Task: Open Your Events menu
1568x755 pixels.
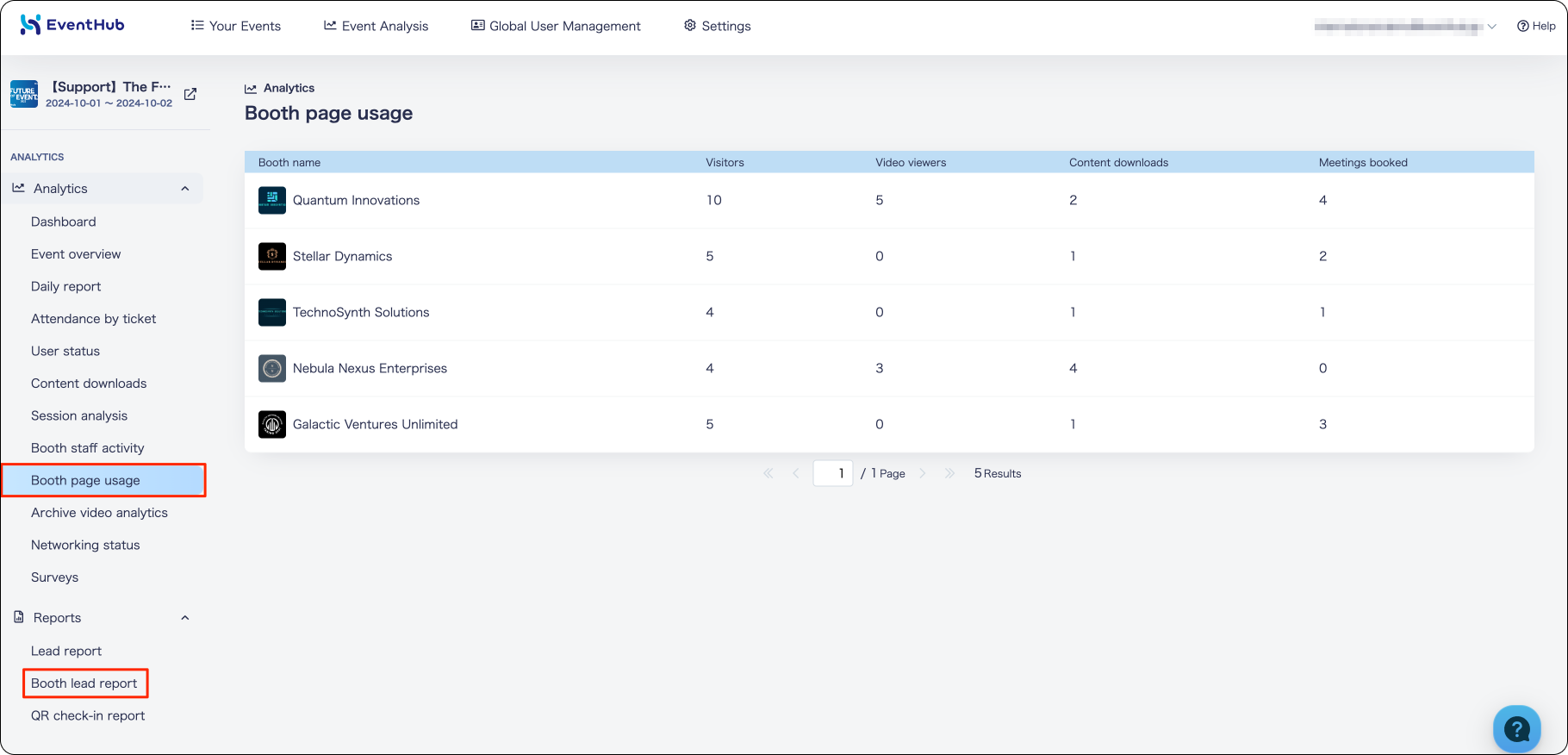Action: coord(236,26)
